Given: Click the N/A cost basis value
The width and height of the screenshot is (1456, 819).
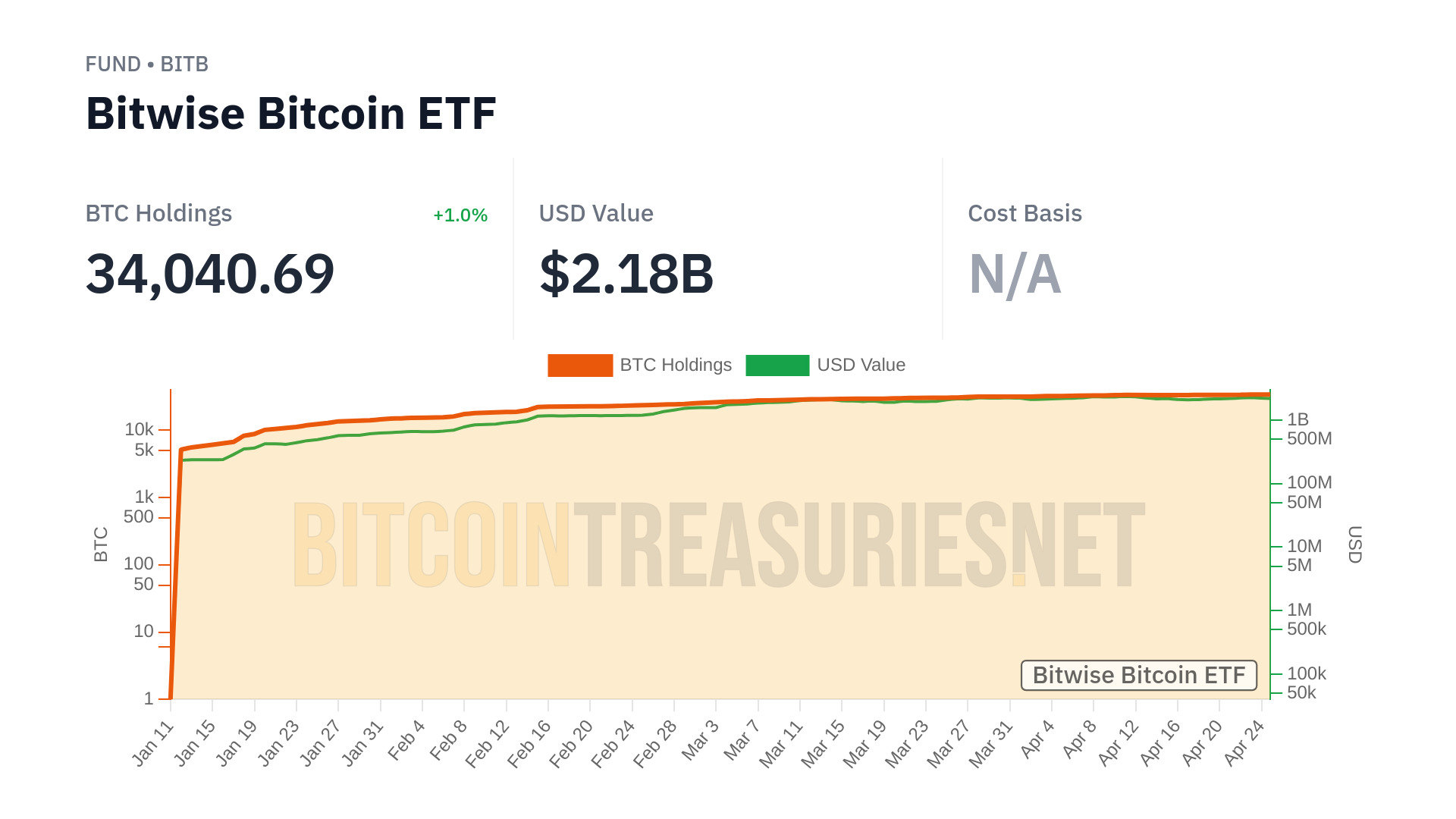Looking at the screenshot, I should (1015, 274).
